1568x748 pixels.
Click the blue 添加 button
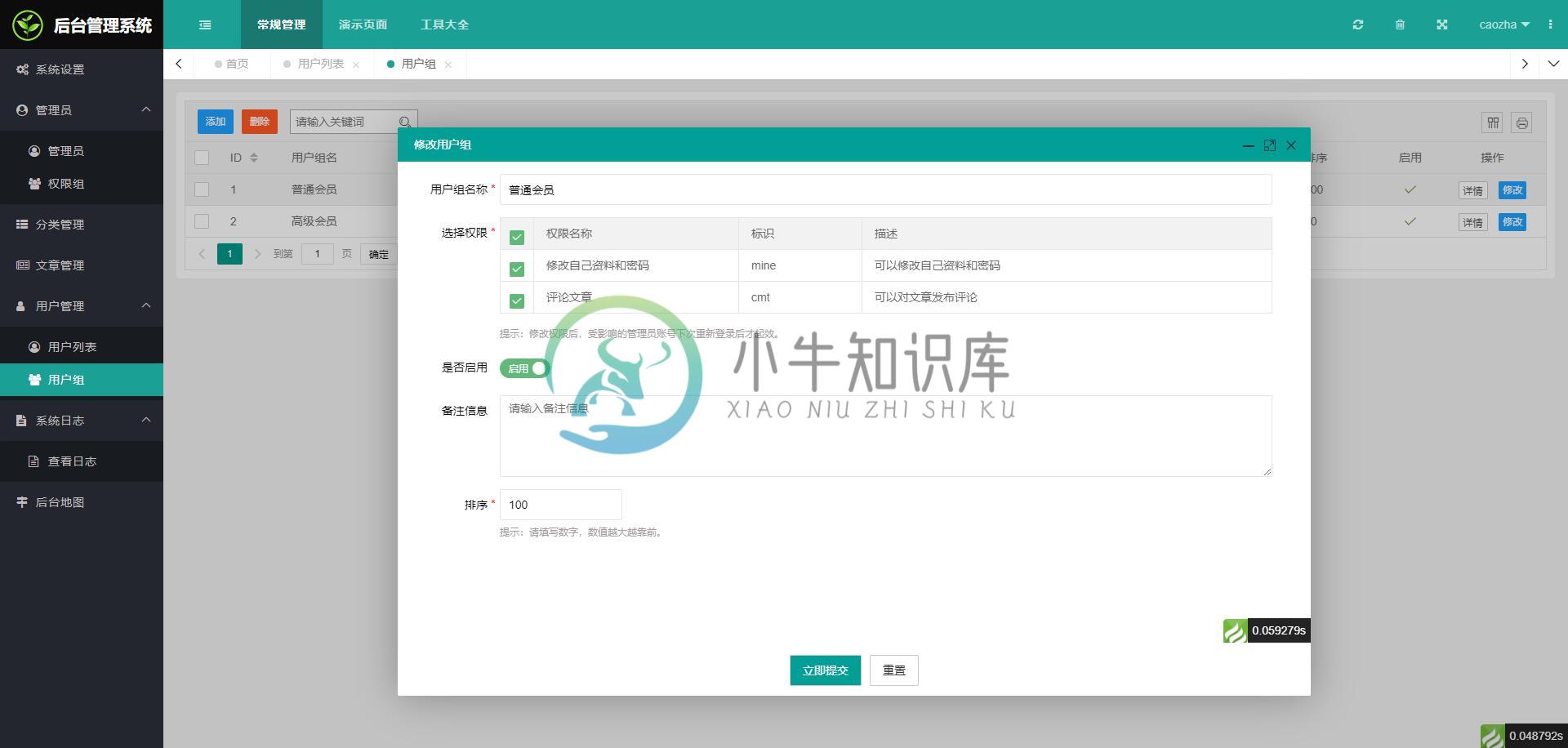pyautogui.click(x=216, y=122)
